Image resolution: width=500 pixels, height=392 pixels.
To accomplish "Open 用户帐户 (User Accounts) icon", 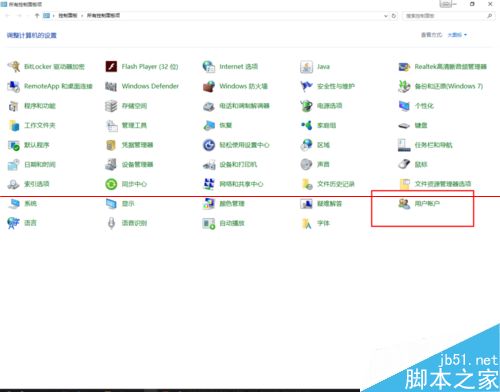I will [x=404, y=204].
